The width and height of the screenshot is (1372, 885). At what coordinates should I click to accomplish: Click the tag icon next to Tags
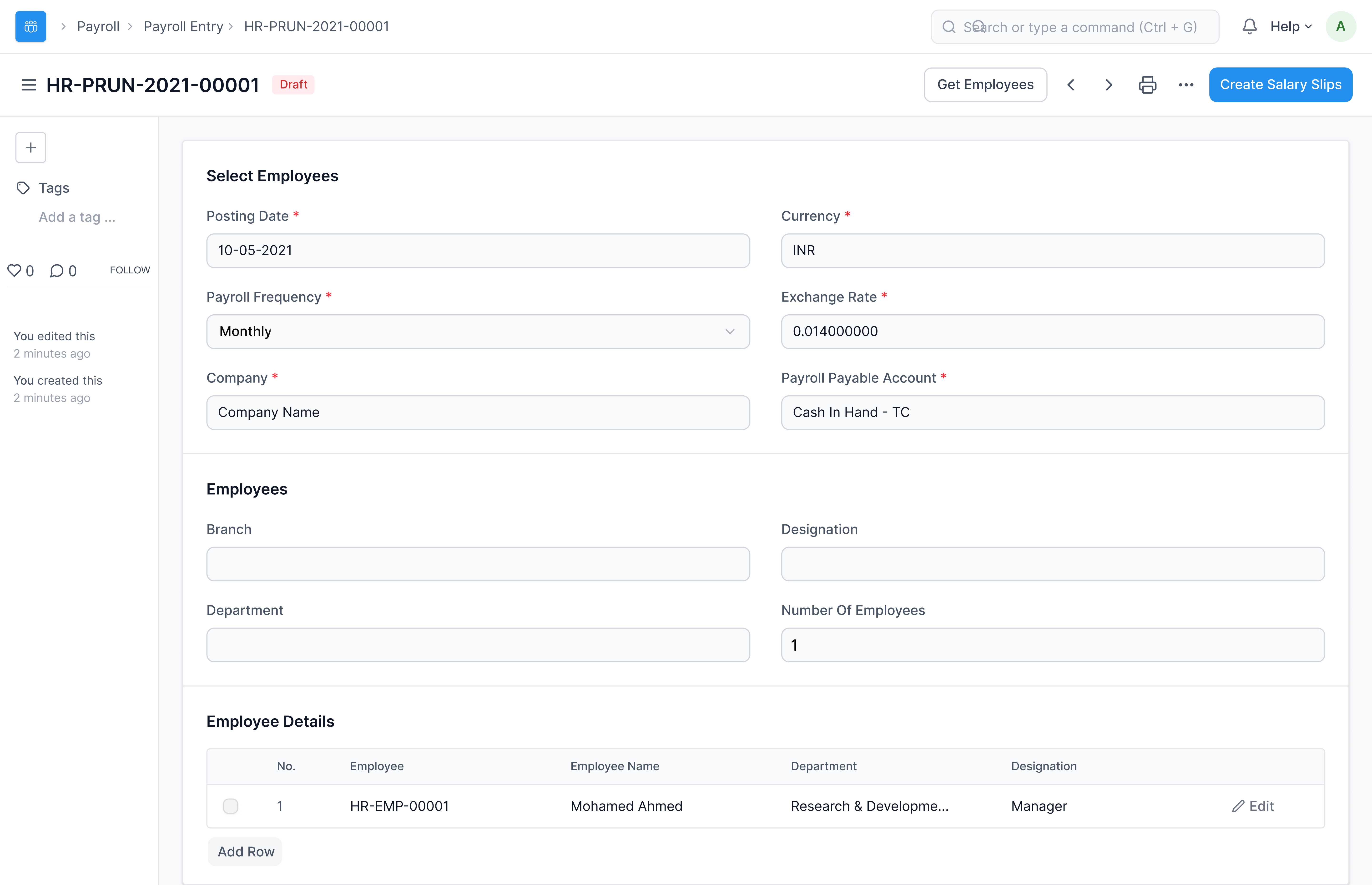pos(23,187)
